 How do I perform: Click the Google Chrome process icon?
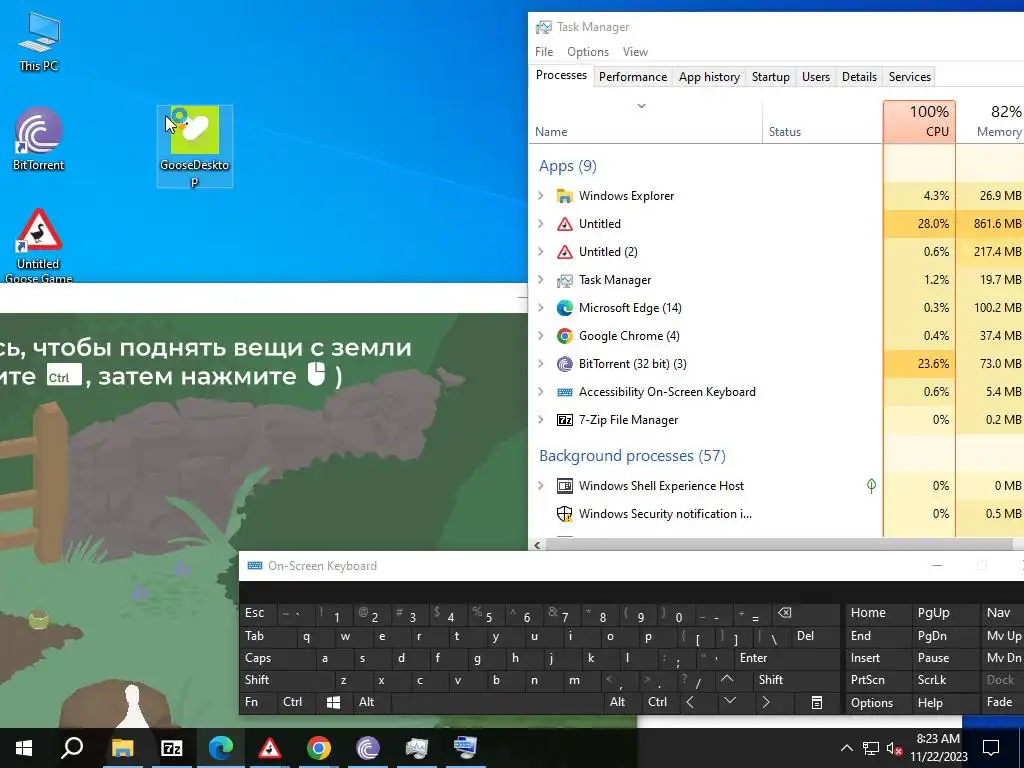click(x=564, y=336)
